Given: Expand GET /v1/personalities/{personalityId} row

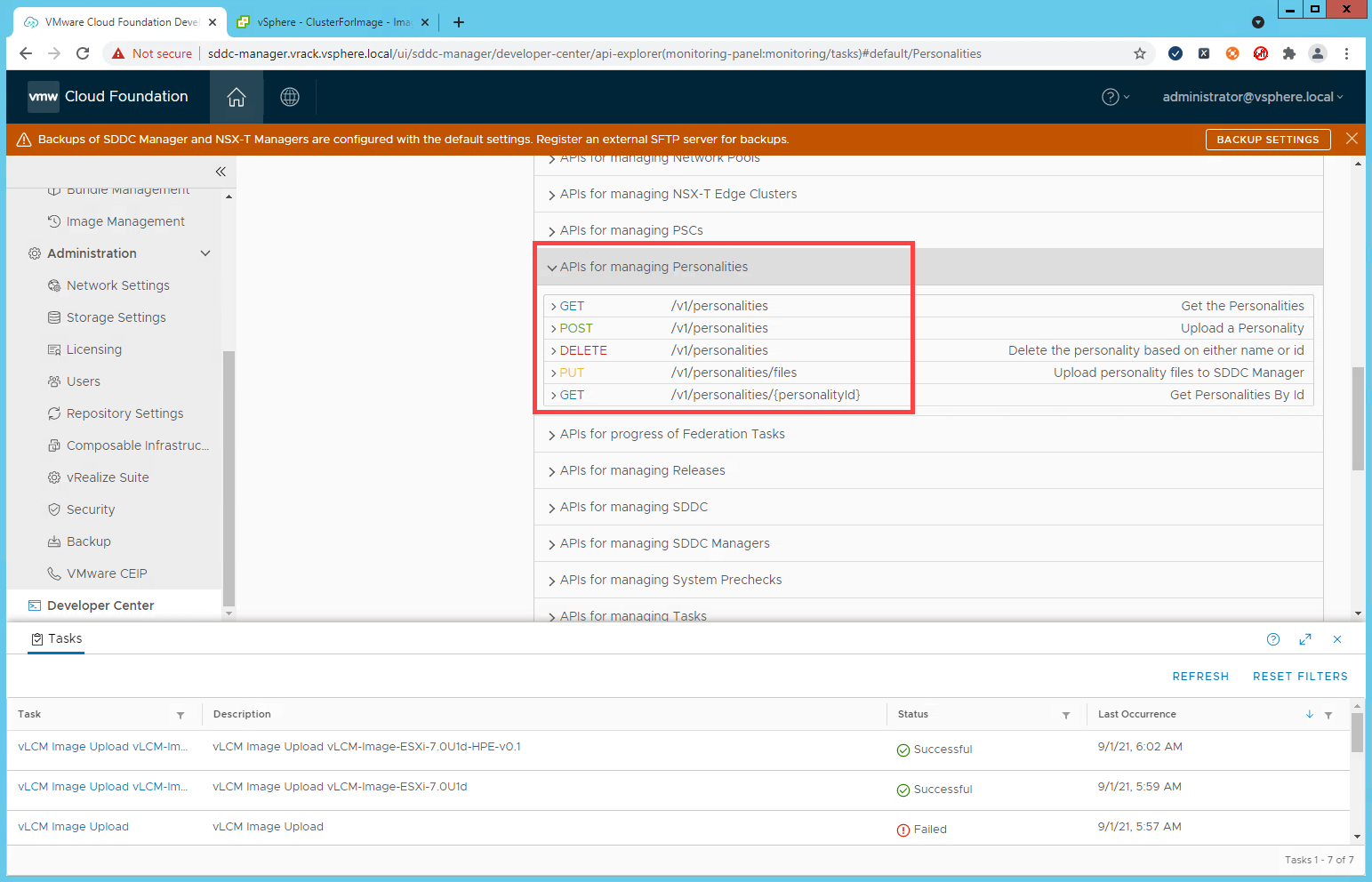Looking at the screenshot, I should [928, 395].
